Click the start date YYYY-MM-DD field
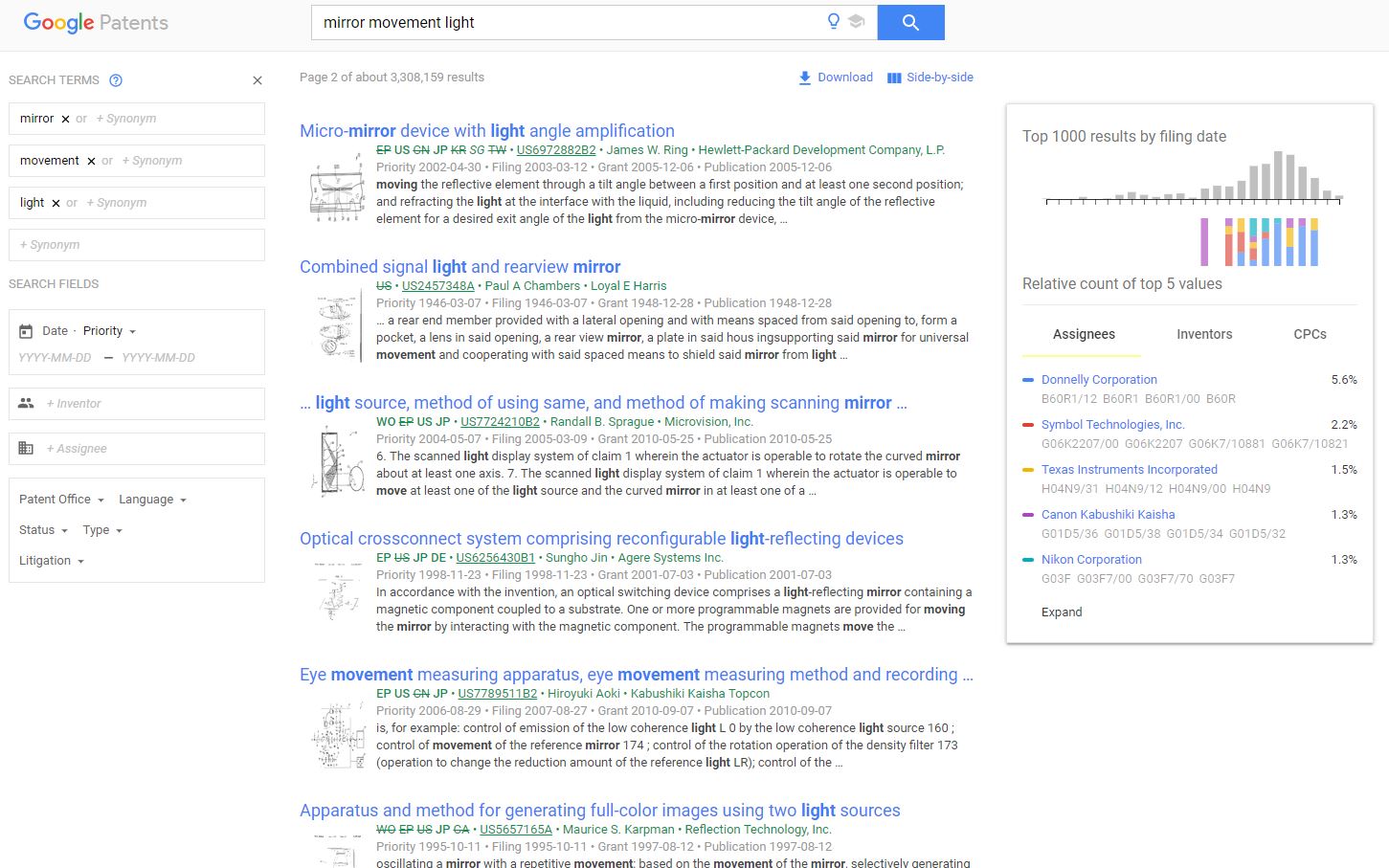Viewport: 1389px width, 868px height. (55, 358)
